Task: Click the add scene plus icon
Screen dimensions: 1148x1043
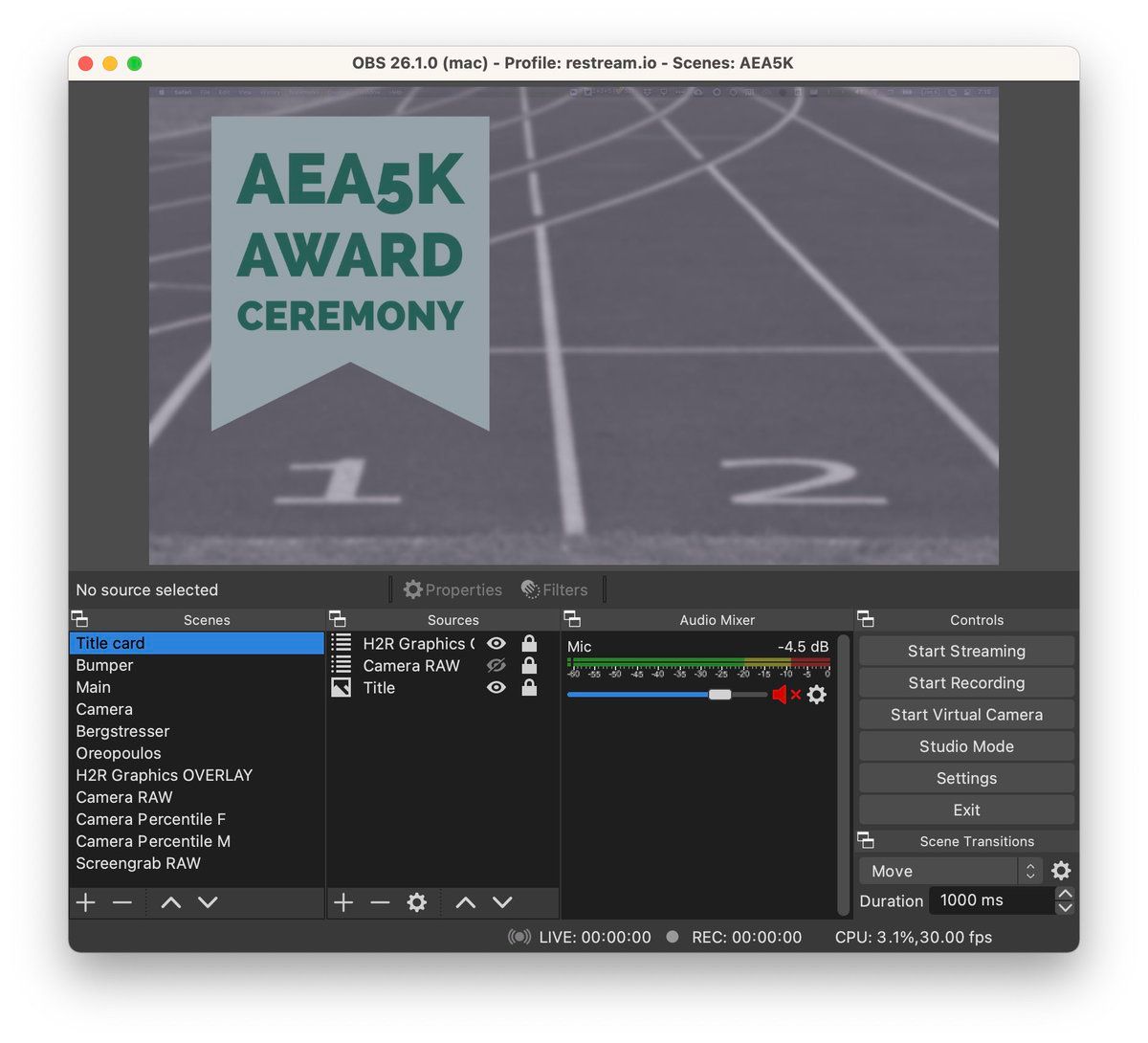Action: coord(86,902)
